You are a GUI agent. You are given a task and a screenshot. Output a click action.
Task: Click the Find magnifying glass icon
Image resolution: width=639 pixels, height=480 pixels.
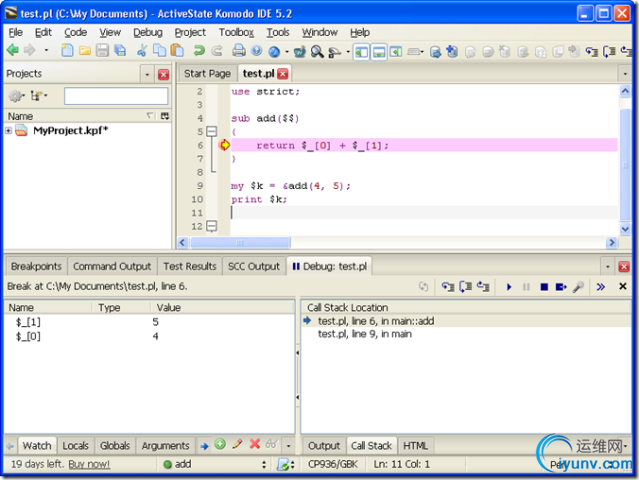pyautogui.click(x=317, y=51)
